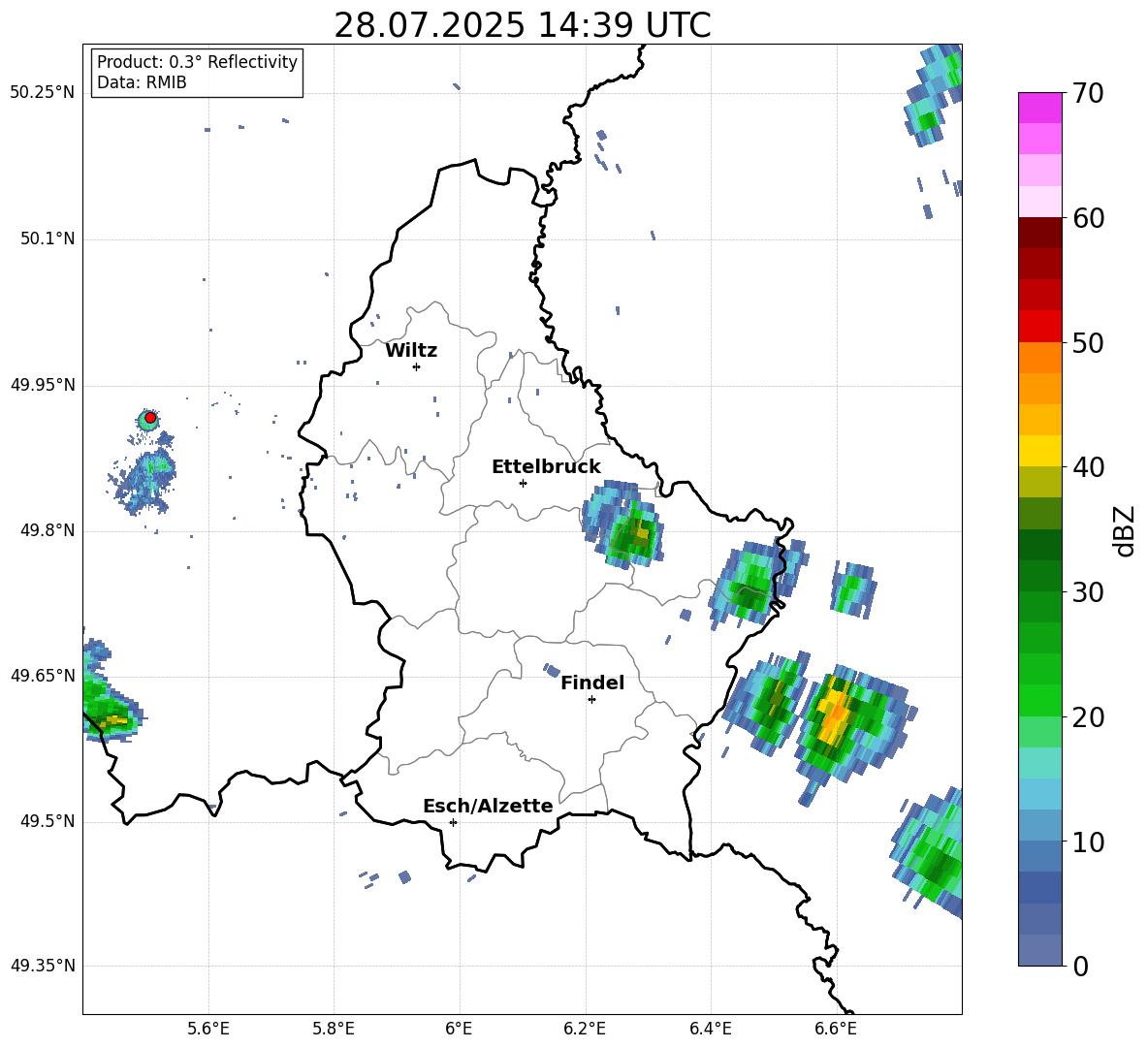Click the bright red colorbar swatch
Image resolution: width=1148 pixels, height=1048 pixels.
1039,327
